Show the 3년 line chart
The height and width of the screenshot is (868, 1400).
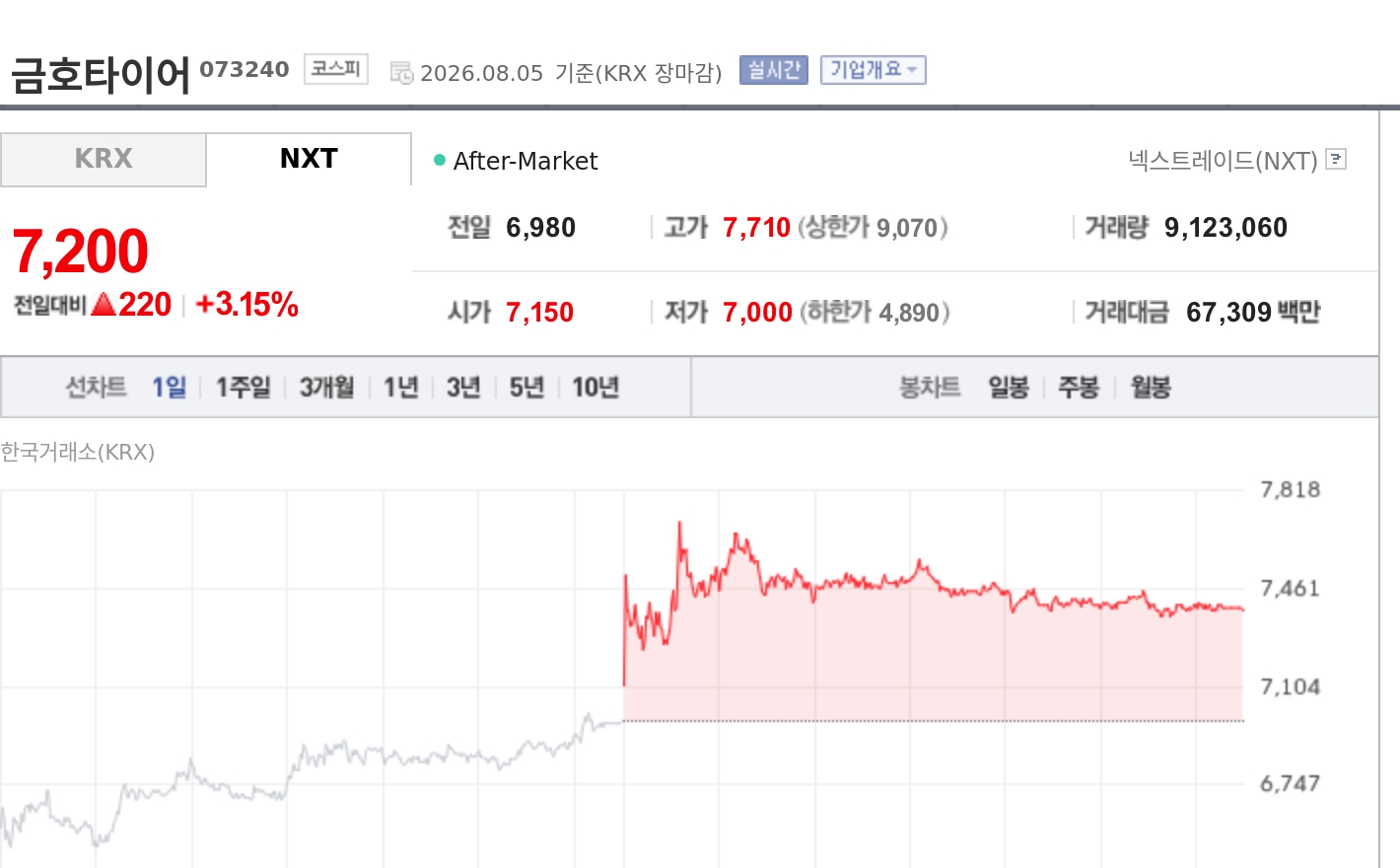click(x=463, y=387)
